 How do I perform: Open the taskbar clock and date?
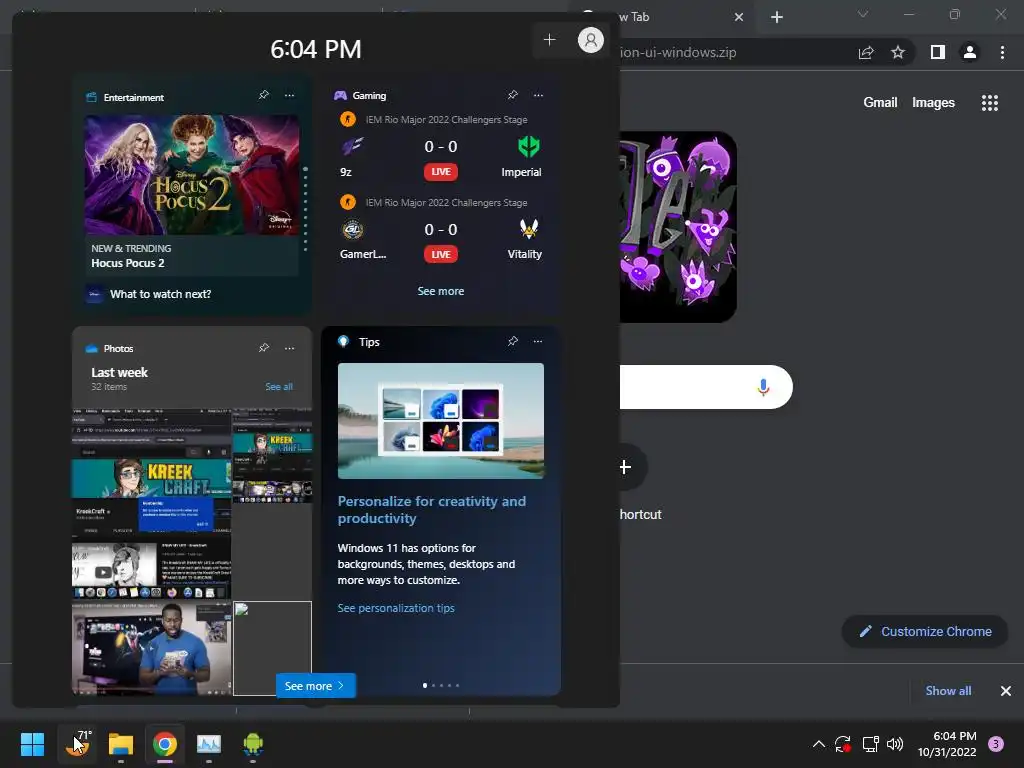point(947,744)
